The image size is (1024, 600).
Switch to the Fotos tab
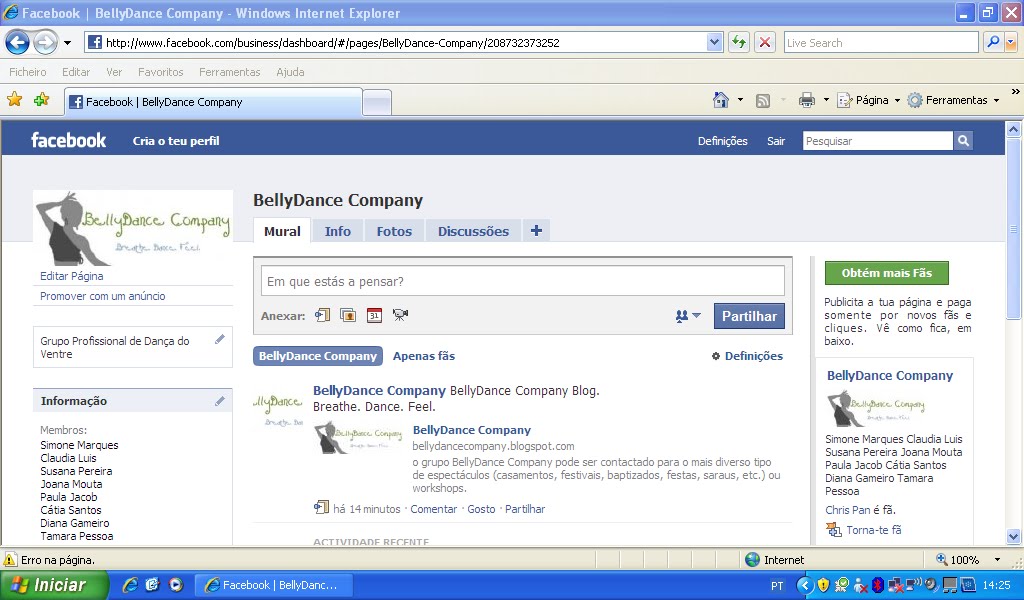click(394, 231)
